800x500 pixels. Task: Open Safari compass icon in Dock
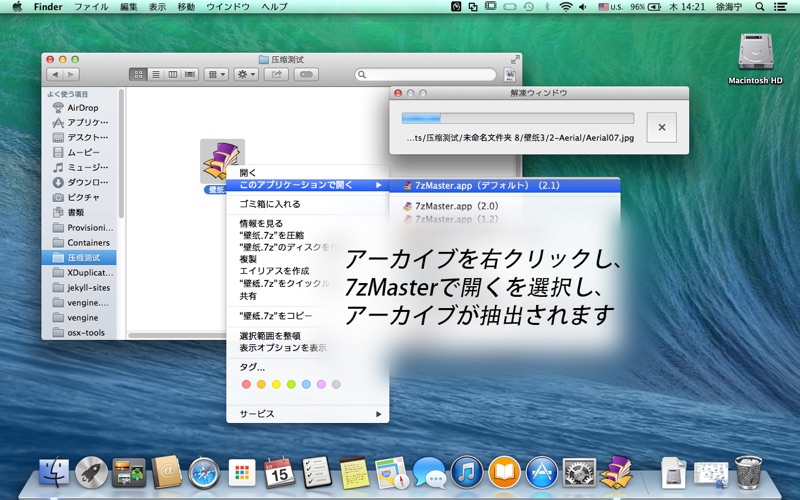(204, 473)
